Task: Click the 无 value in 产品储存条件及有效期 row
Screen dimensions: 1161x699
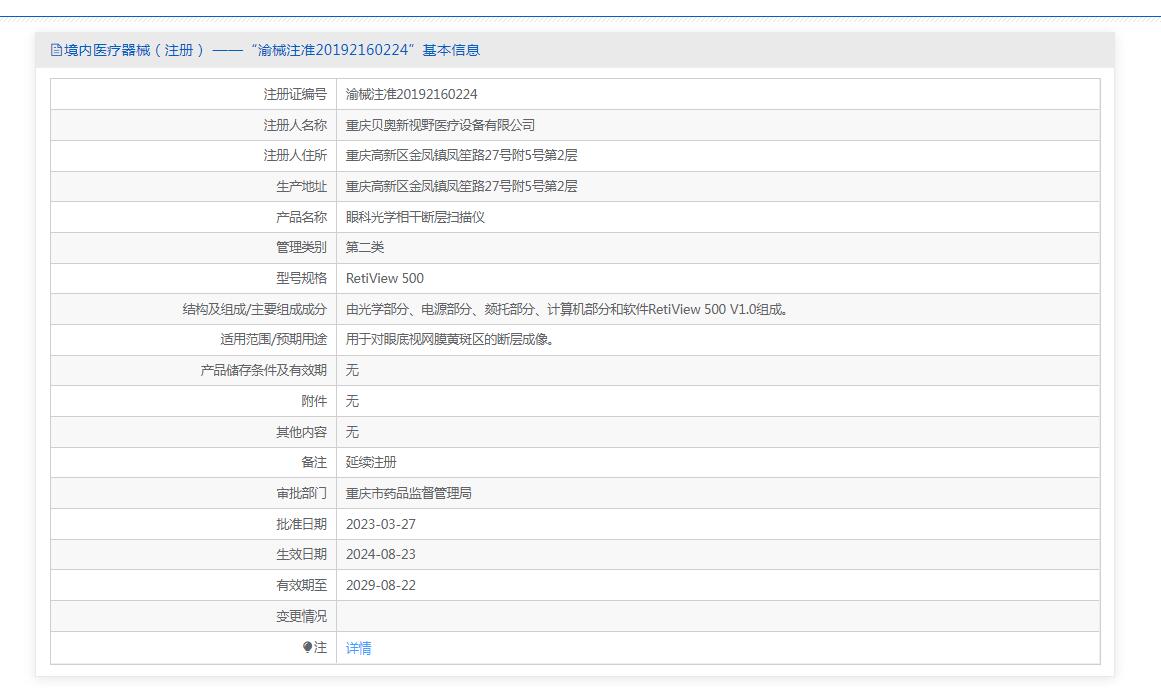Action: 352,370
